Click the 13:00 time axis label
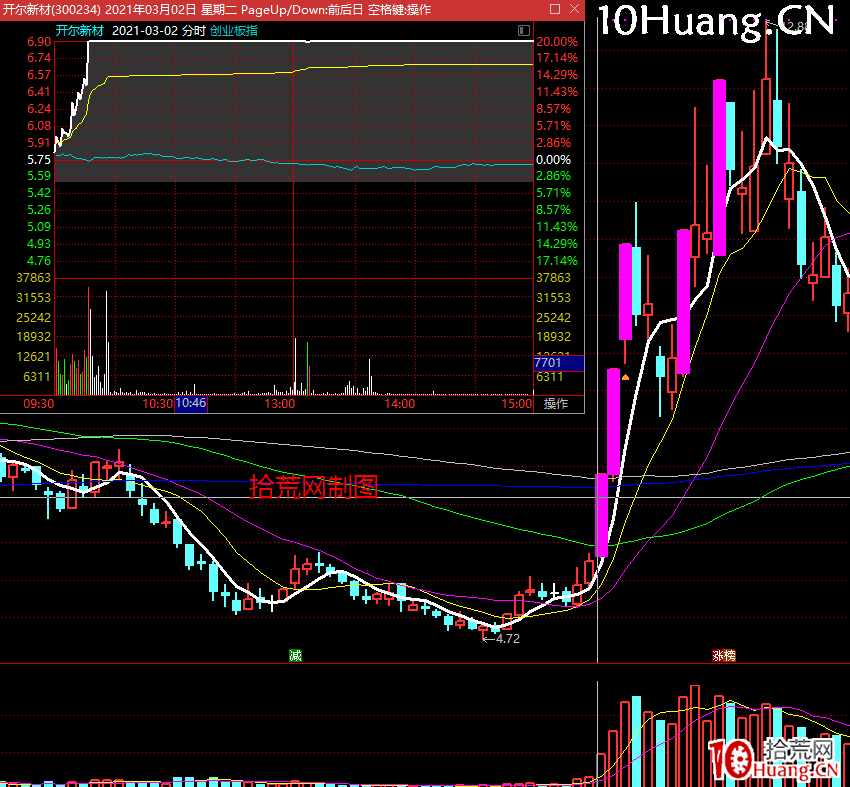Image resolution: width=850 pixels, height=787 pixels. point(280,404)
